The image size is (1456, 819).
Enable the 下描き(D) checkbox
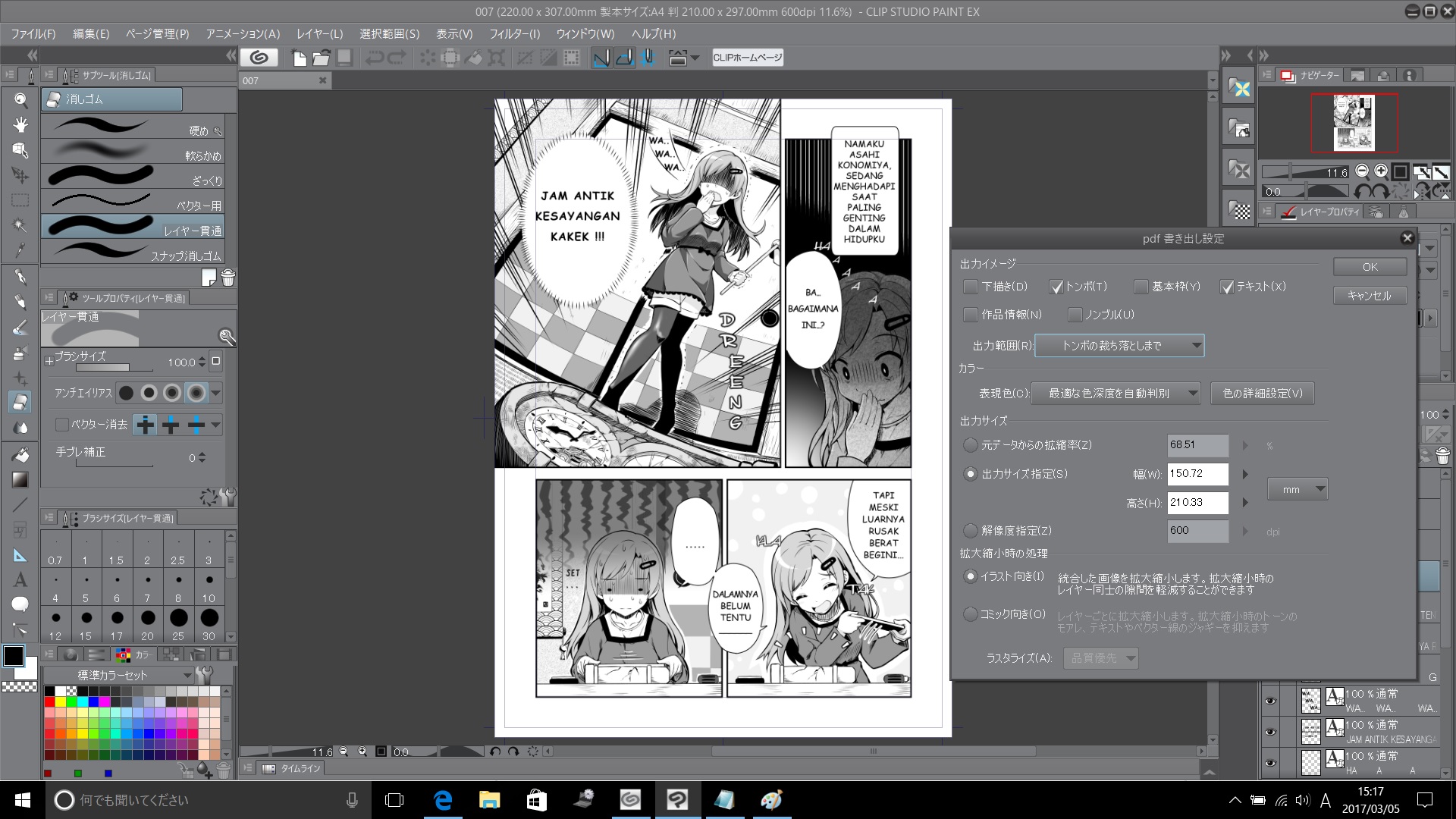pyautogui.click(x=970, y=287)
